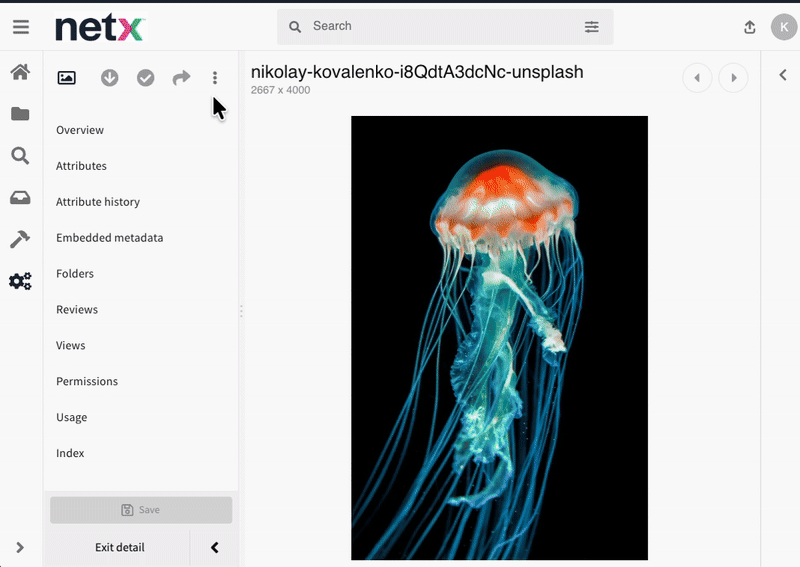Expand the left navigation bar arrow
The image size is (800, 567).
[20, 547]
